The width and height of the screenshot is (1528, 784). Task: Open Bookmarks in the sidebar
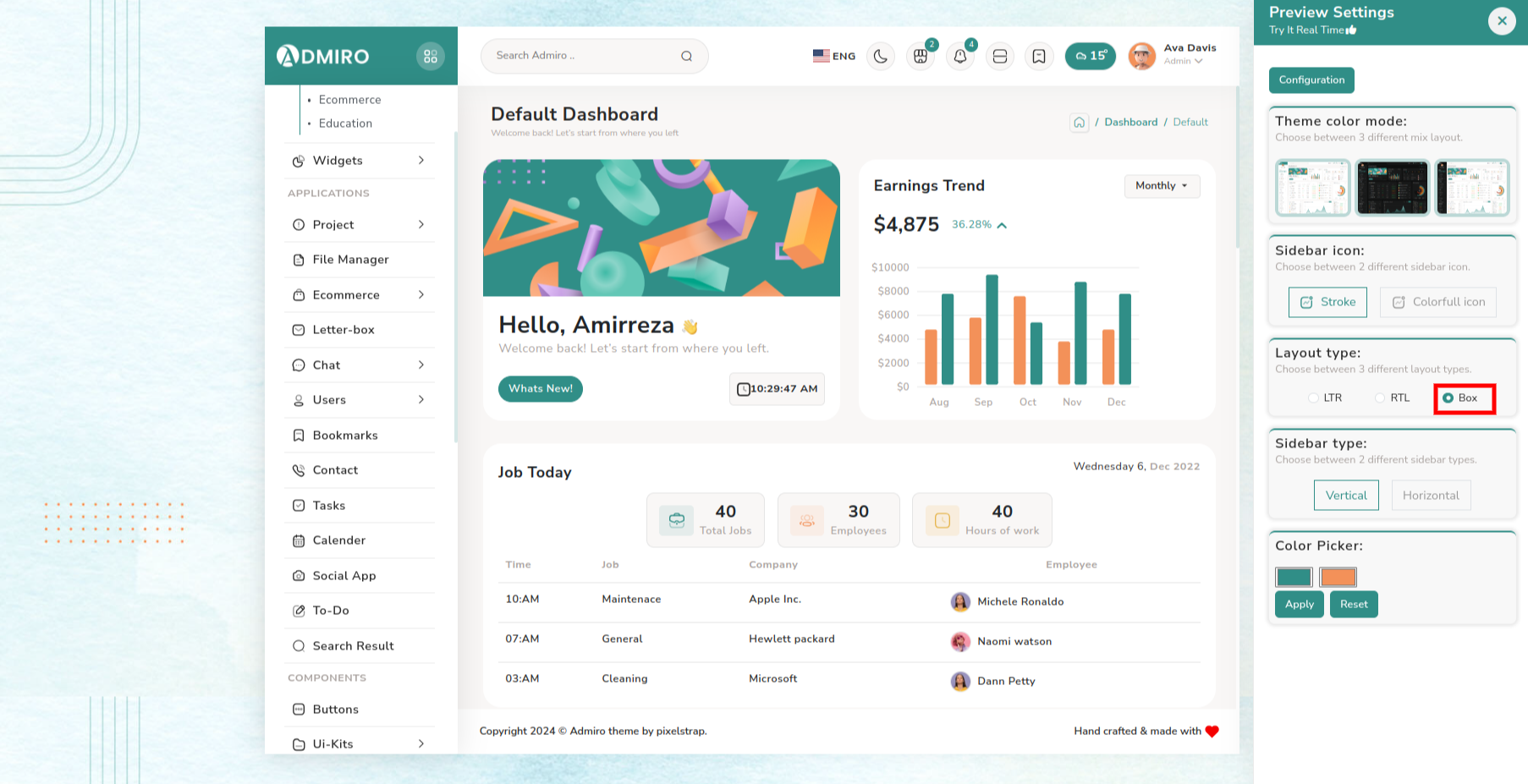[345, 436]
